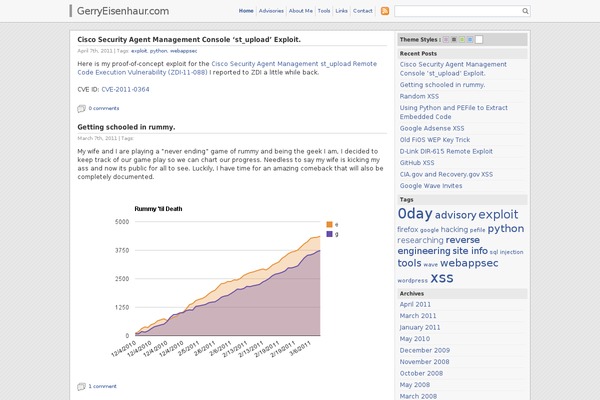The image size is (600, 400).
Task: Open recent post Using Python and PEFile
Action: tap(453, 112)
